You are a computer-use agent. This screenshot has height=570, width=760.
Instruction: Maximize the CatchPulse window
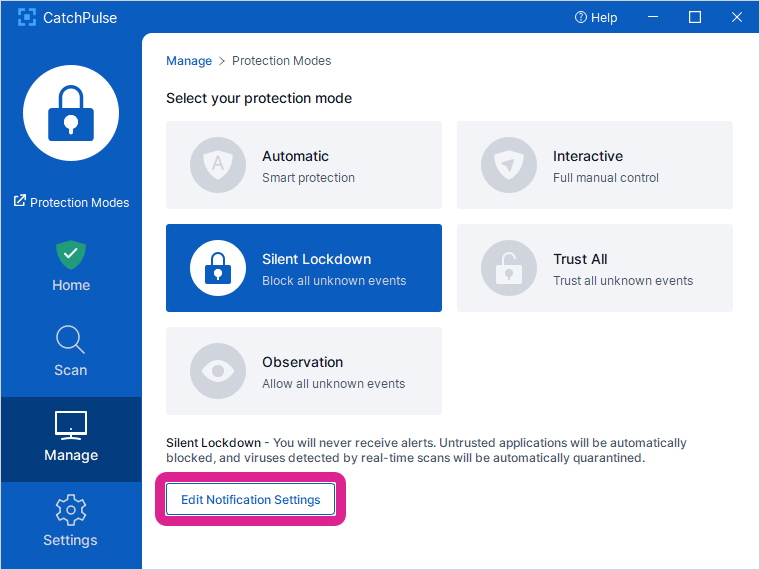[695, 18]
